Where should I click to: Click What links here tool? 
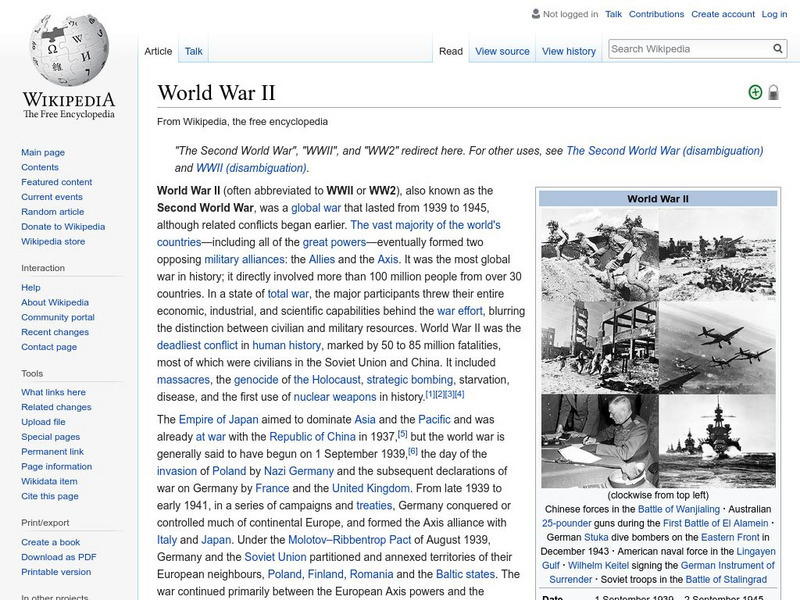(53, 392)
